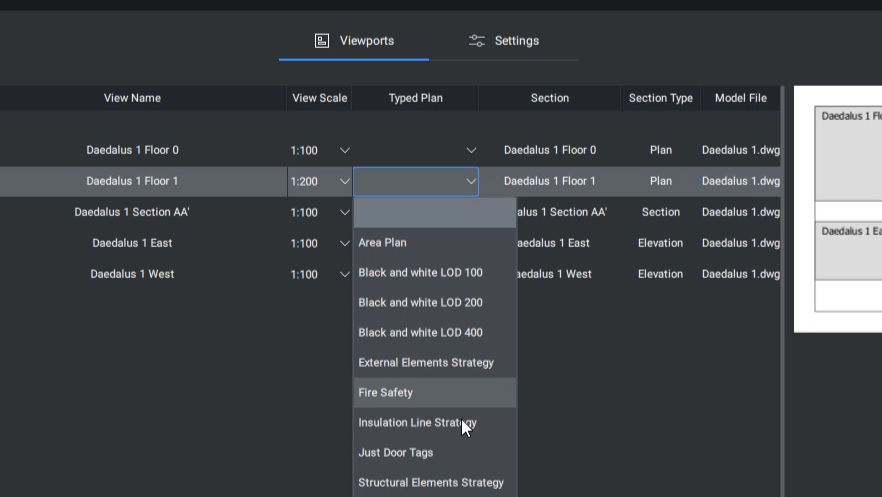Open View Scale dropdown for Floor 1
Viewport: 882px width, 497px height.
coord(345,182)
